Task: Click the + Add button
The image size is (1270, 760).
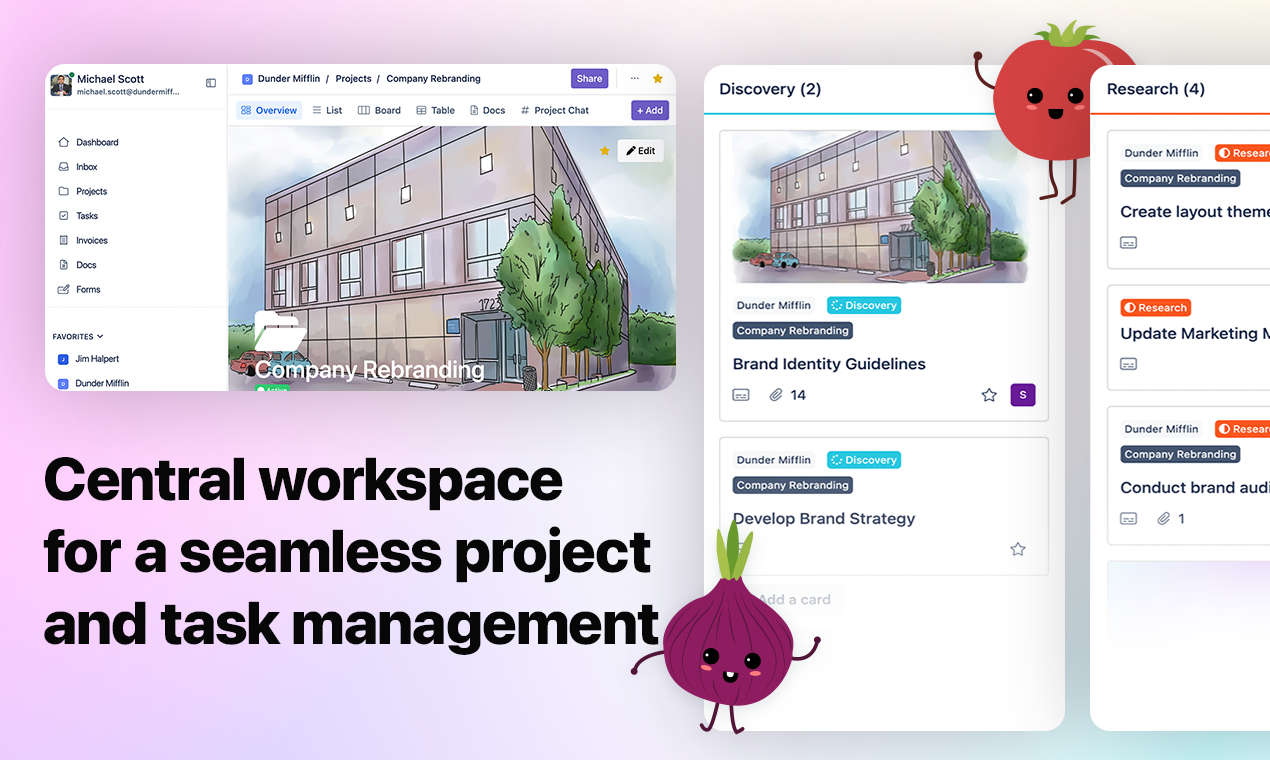Action: 650,110
